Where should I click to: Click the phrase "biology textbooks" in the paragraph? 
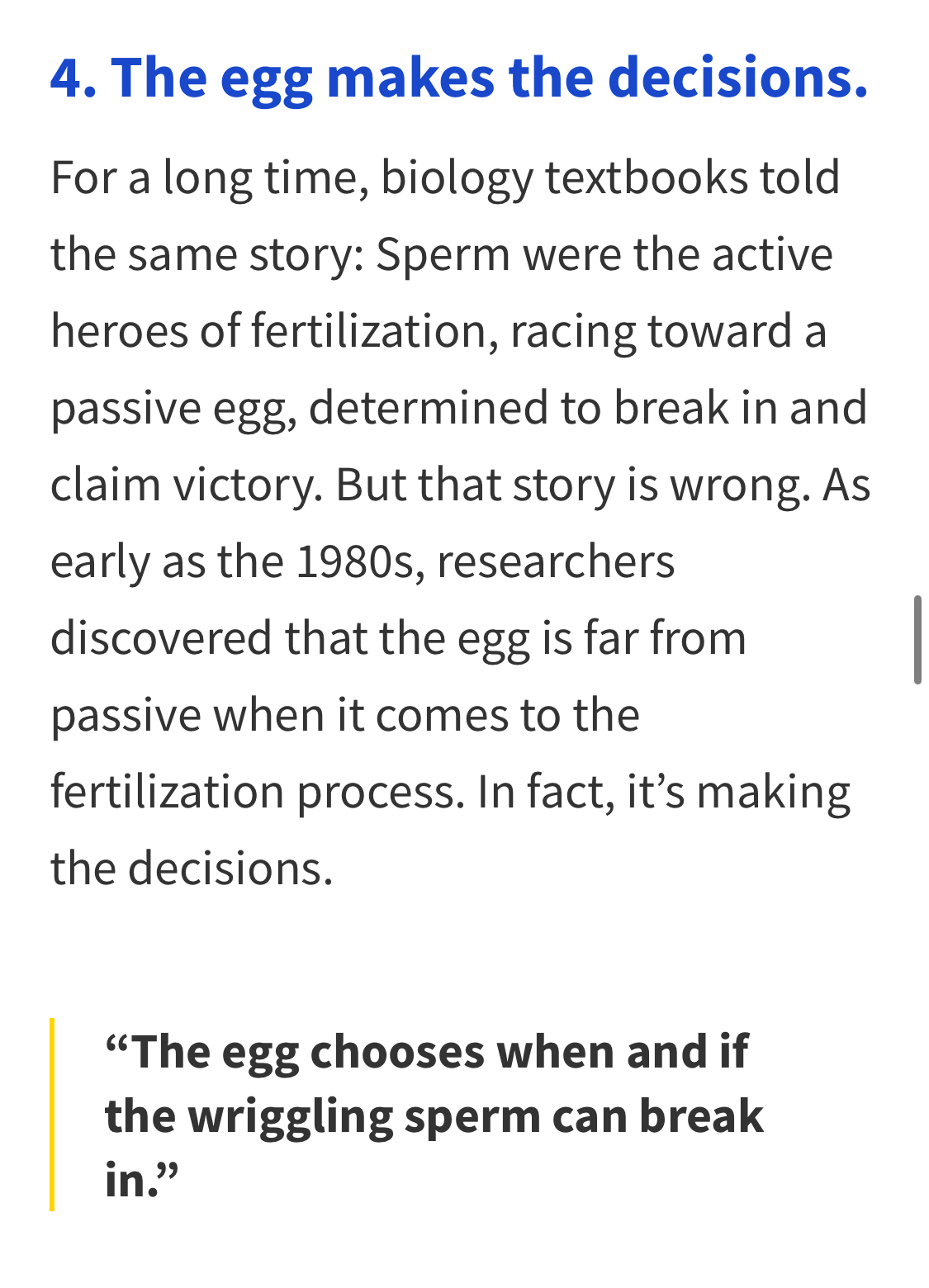563,178
